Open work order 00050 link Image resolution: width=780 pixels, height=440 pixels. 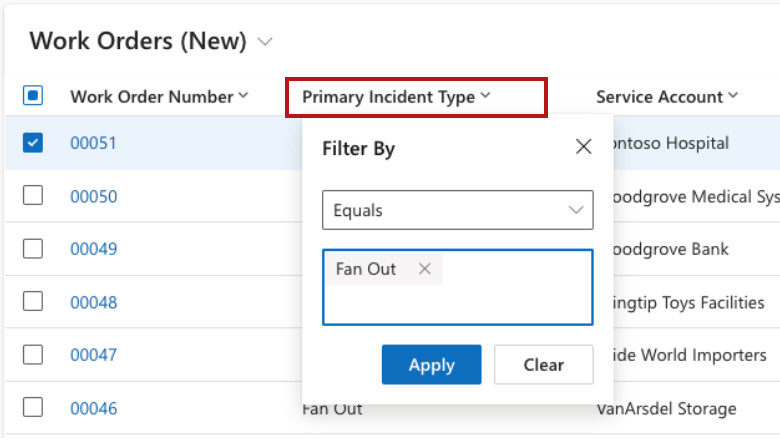pos(93,196)
